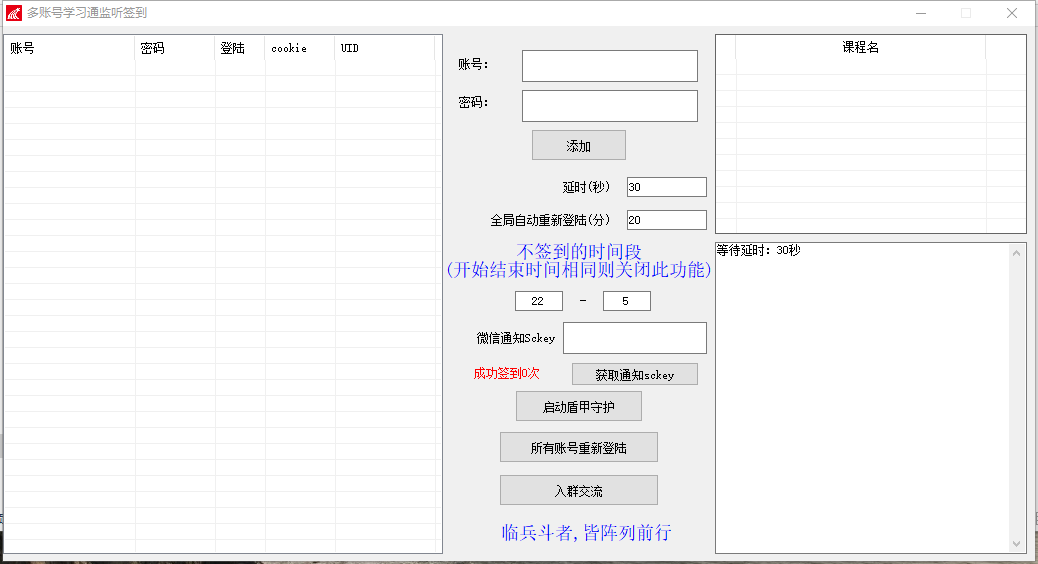
Task: Click the 临兵斗者,皆阵列前行 blue text
Action: pos(587,532)
